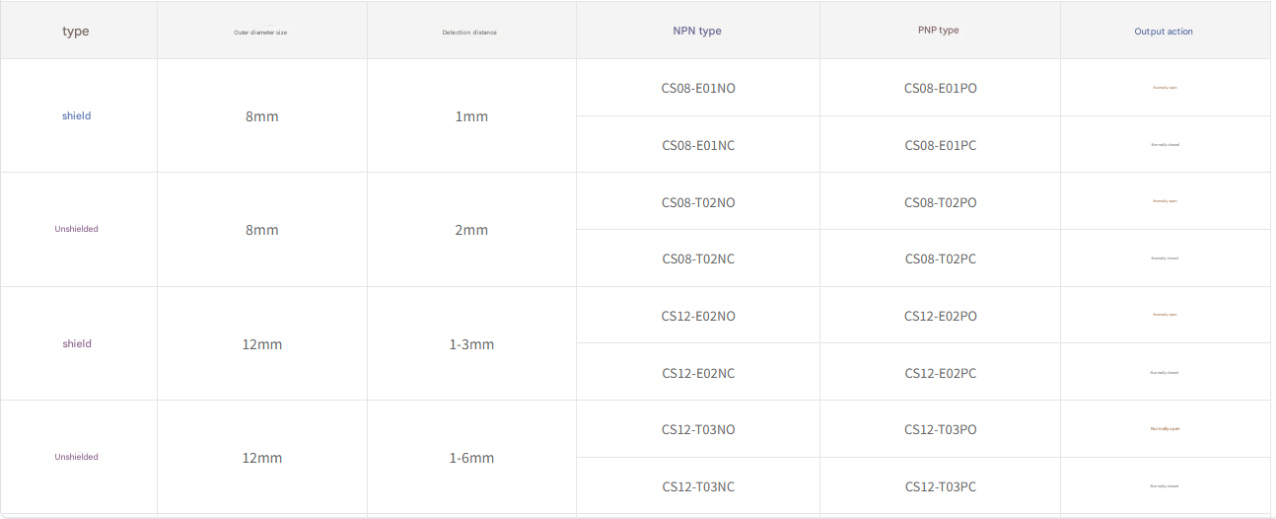1276x519 pixels.
Task: Select the 'Detection distance' column header
Action: click(470, 32)
